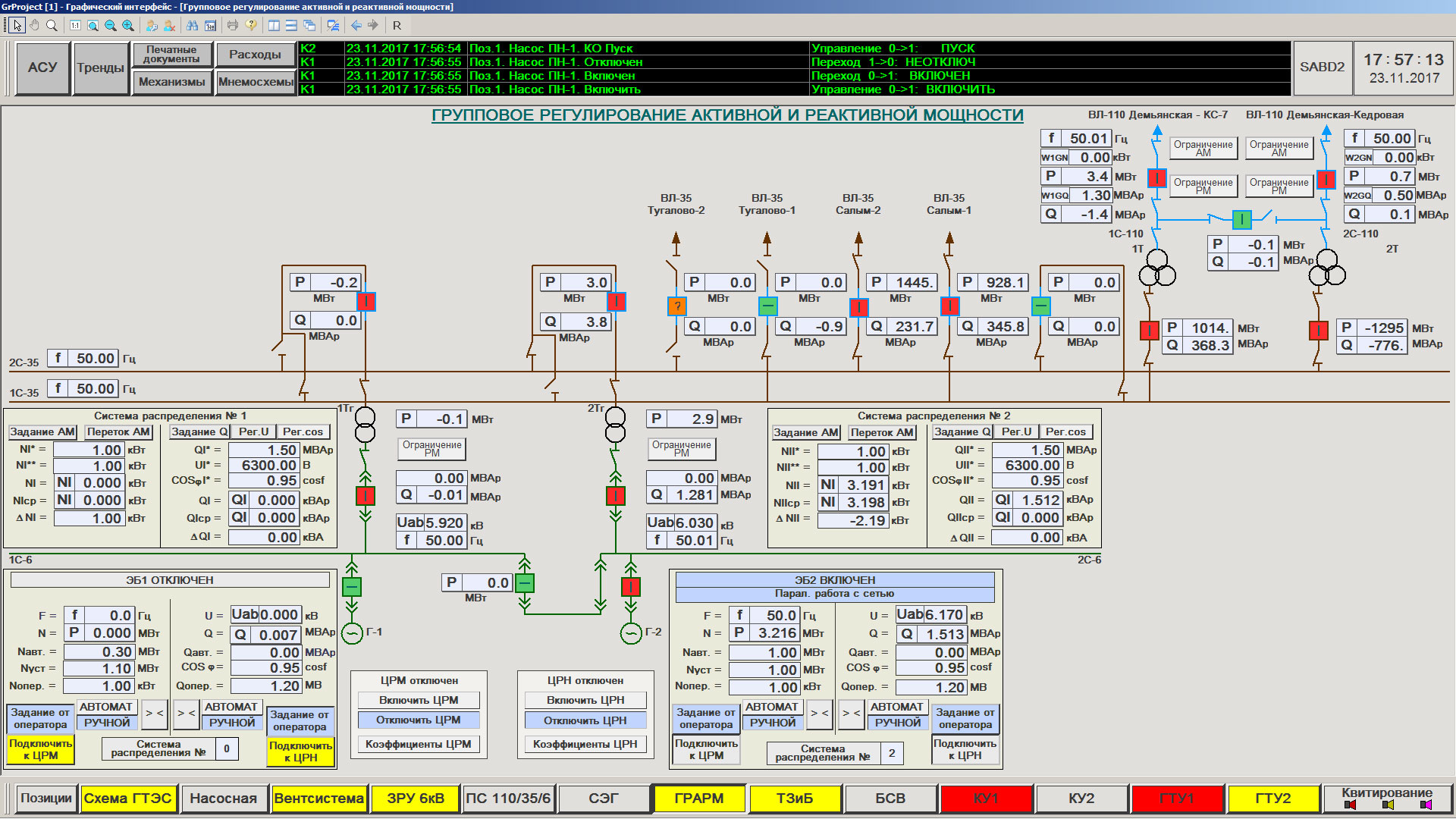Set ЭБ1 reactive power mode to РУЧНОЙ
The image size is (1456, 819).
point(231,723)
